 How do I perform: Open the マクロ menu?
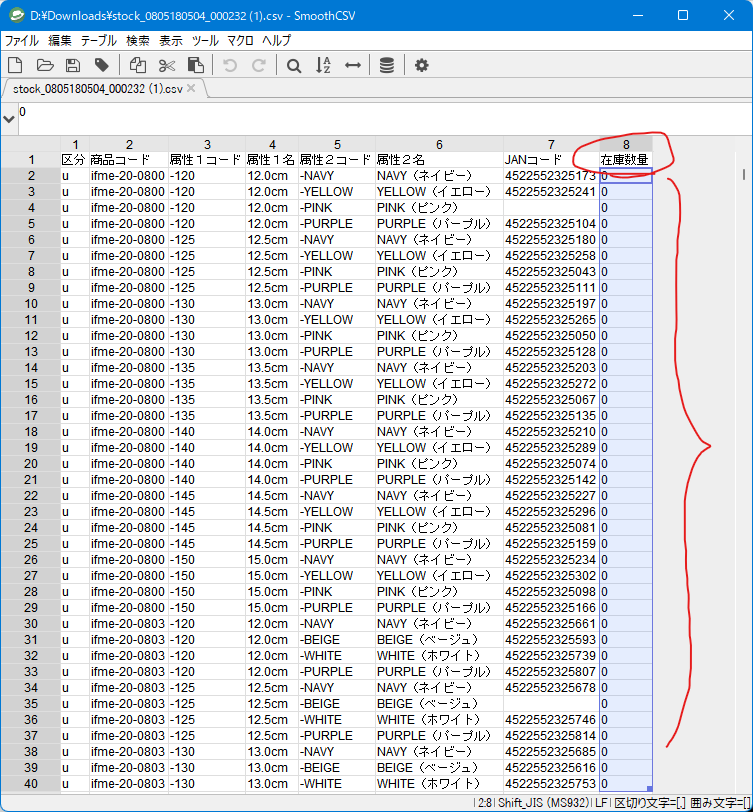tap(240, 41)
